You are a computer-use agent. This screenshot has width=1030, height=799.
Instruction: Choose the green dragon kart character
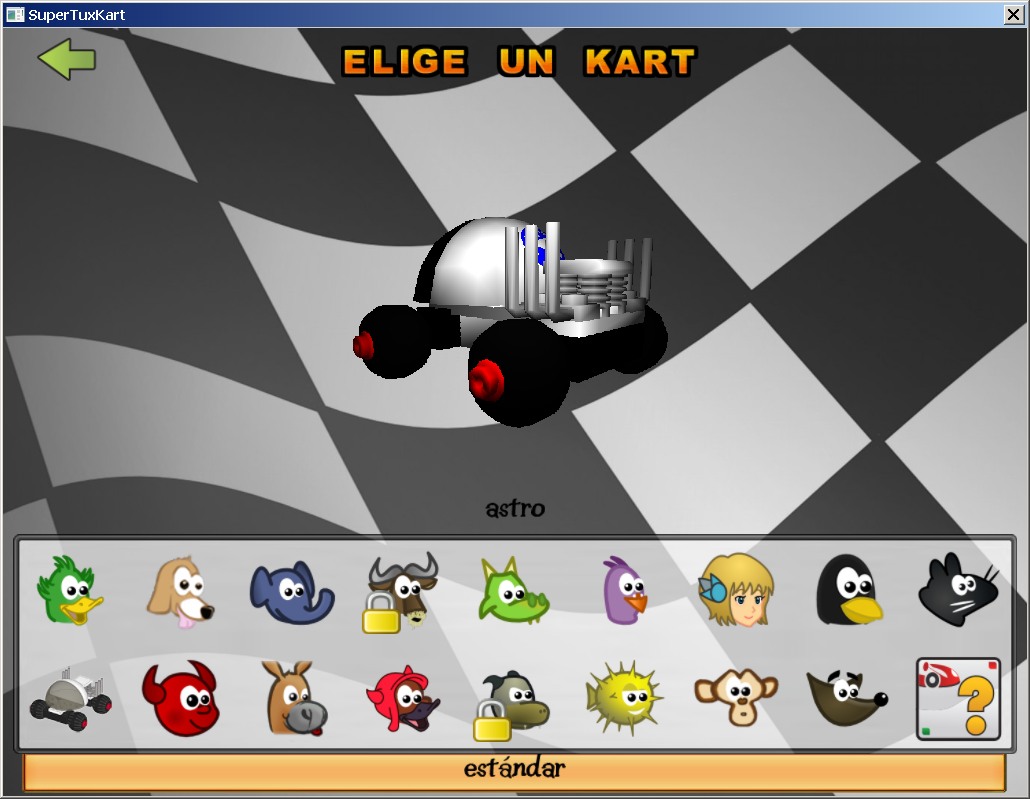pyautogui.click(x=514, y=591)
